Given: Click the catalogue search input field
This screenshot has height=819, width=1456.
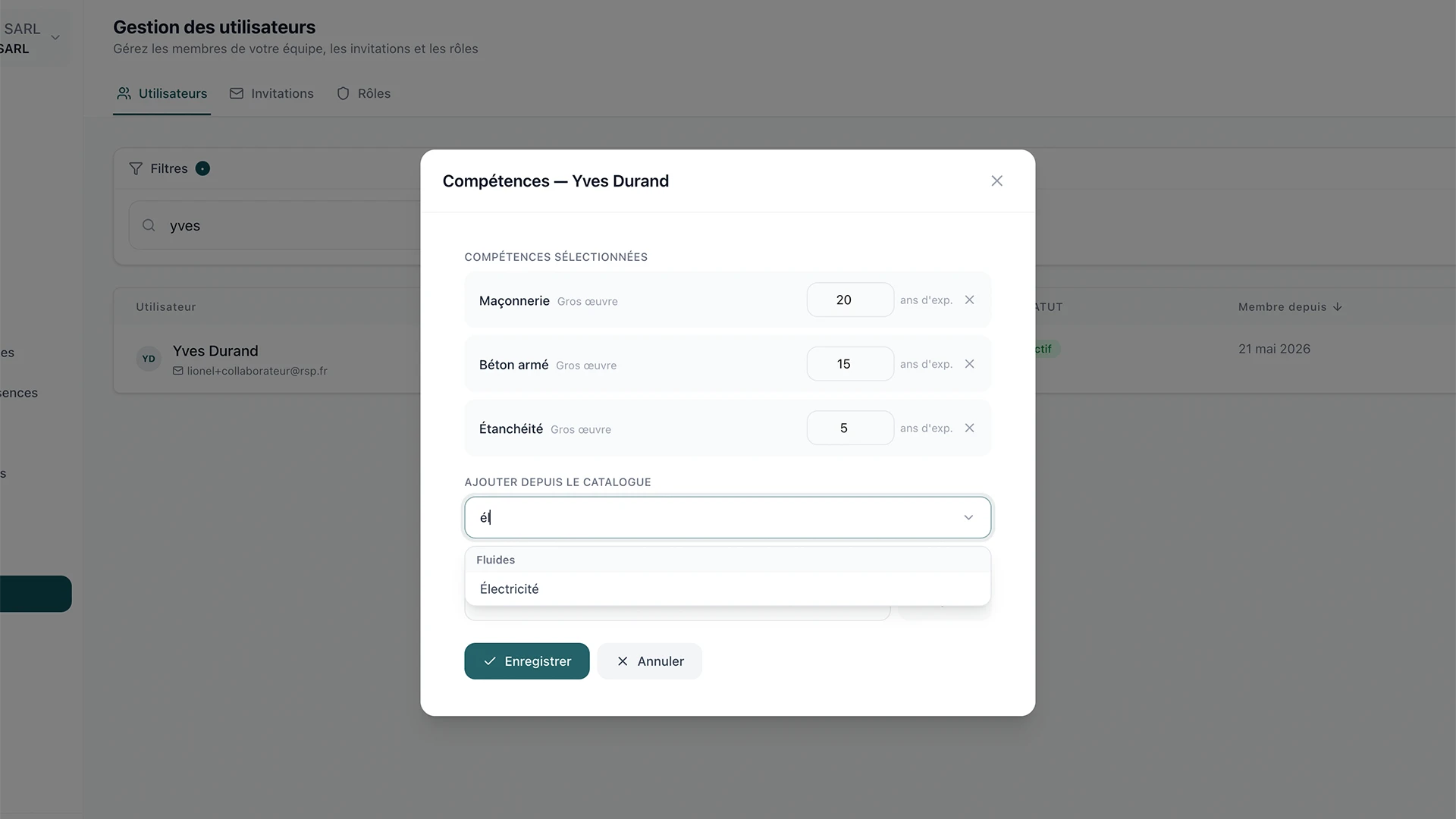Looking at the screenshot, I should (713, 517).
